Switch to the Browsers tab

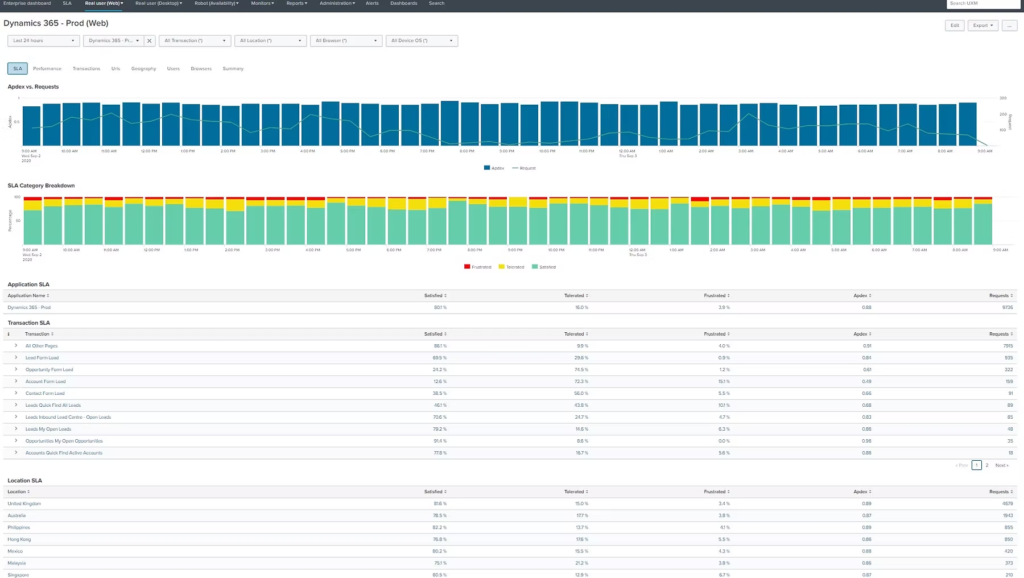[x=201, y=69]
